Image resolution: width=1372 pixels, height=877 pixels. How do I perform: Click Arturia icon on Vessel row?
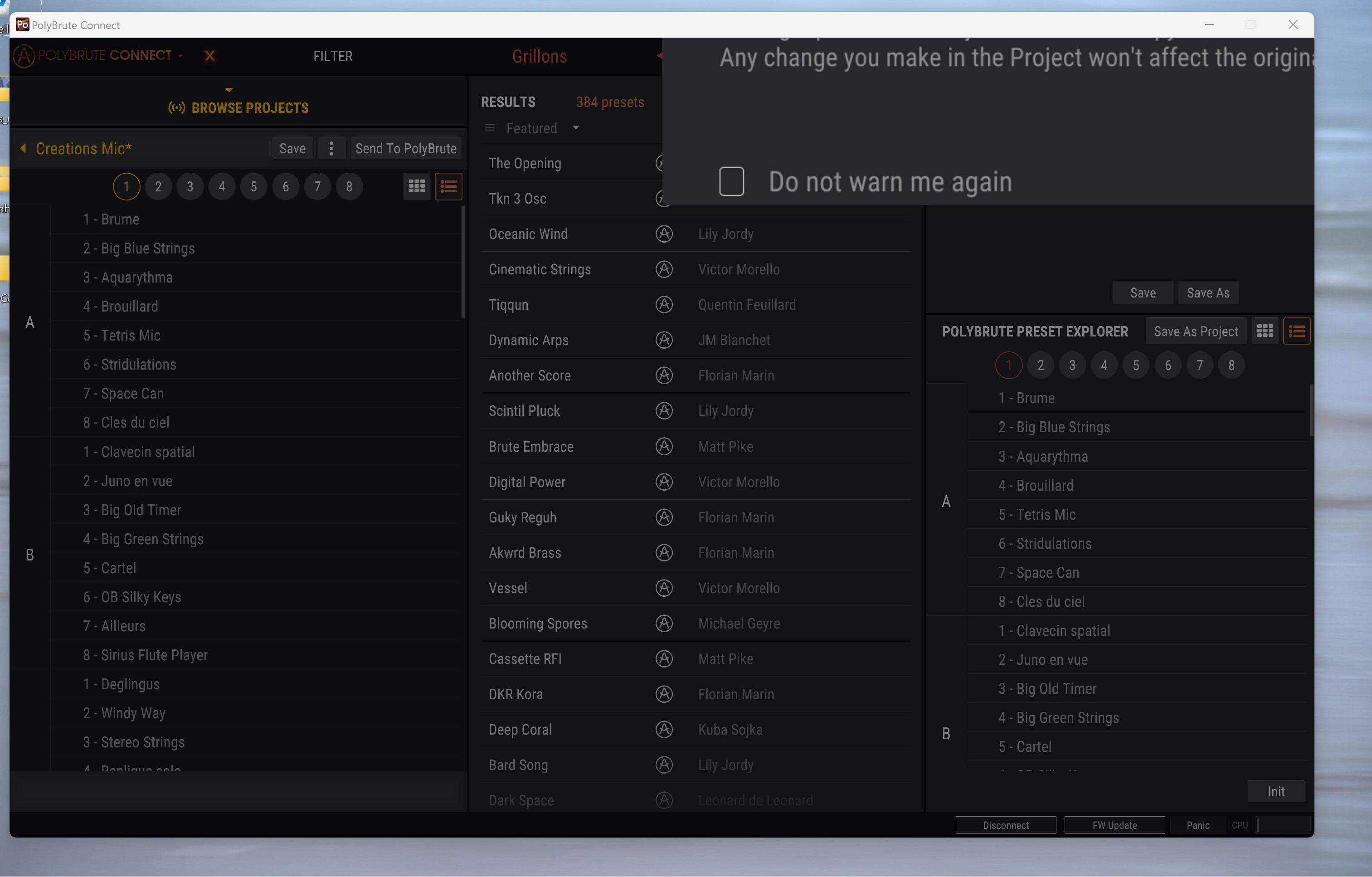(664, 588)
